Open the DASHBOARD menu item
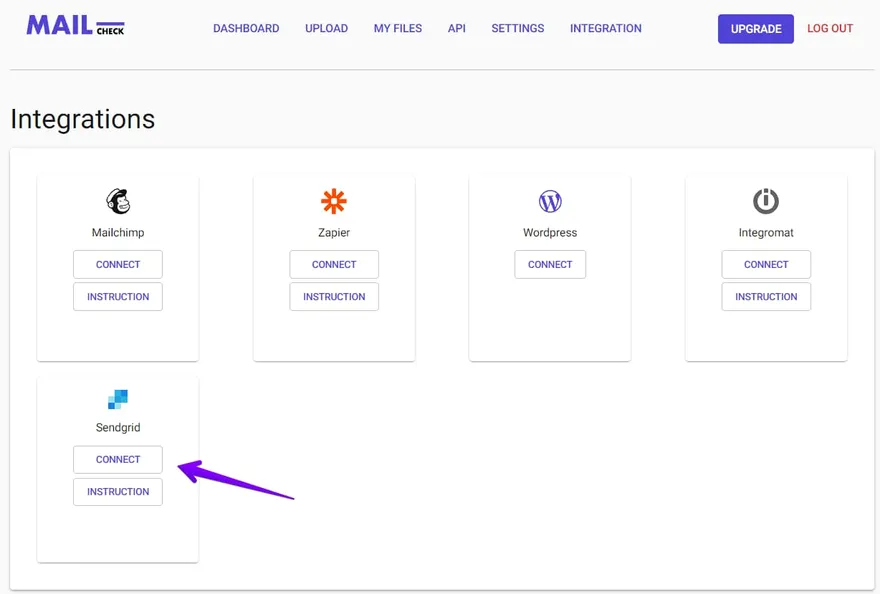Viewport: 880px width, 594px height. pyautogui.click(x=246, y=28)
